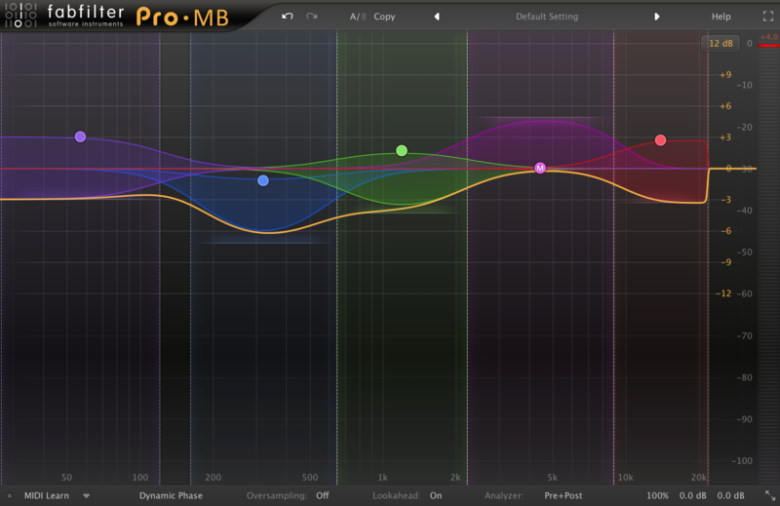
Task: Go to next preset arrow
Action: click(x=657, y=16)
